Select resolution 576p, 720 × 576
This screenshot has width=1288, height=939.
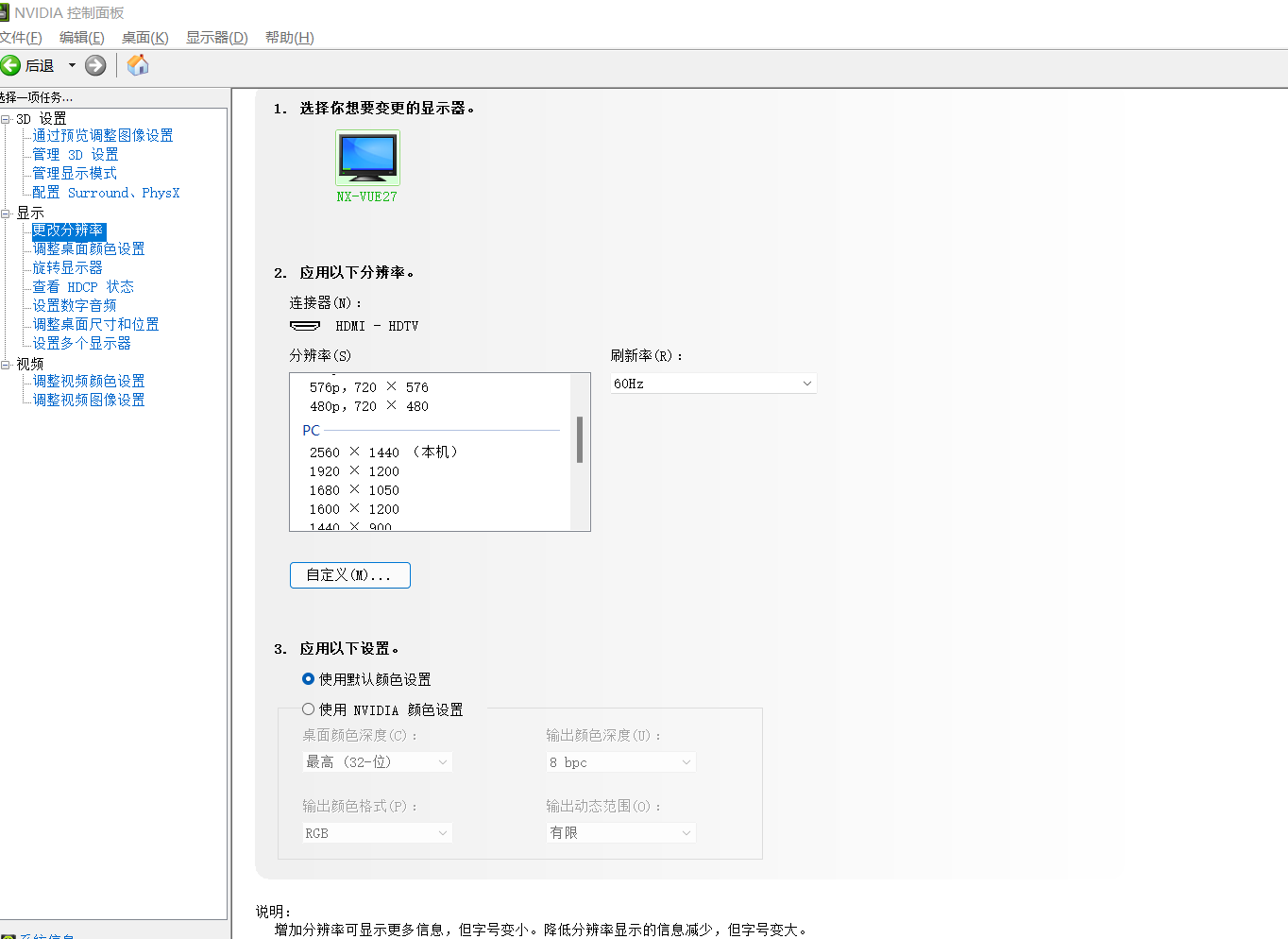coord(369,387)
